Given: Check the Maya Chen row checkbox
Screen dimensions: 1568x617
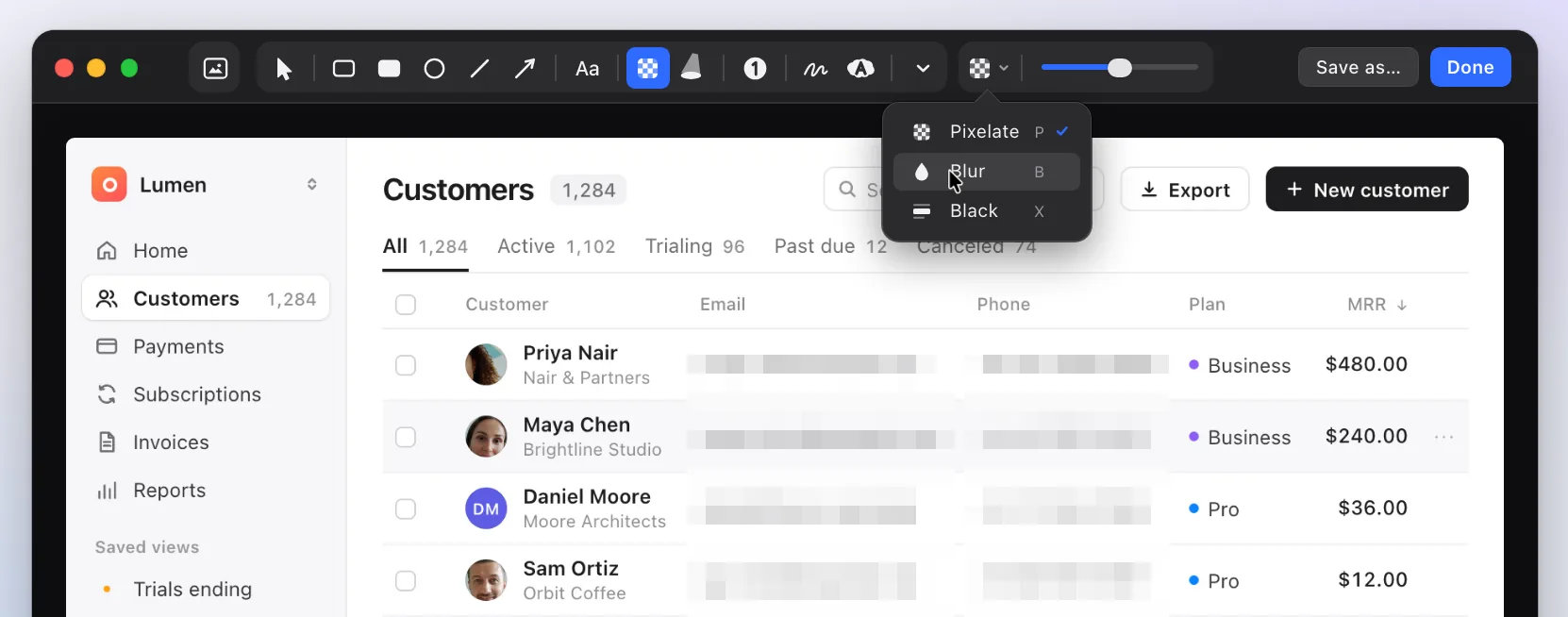Looking at the screenshot, I should pos(406,437).
